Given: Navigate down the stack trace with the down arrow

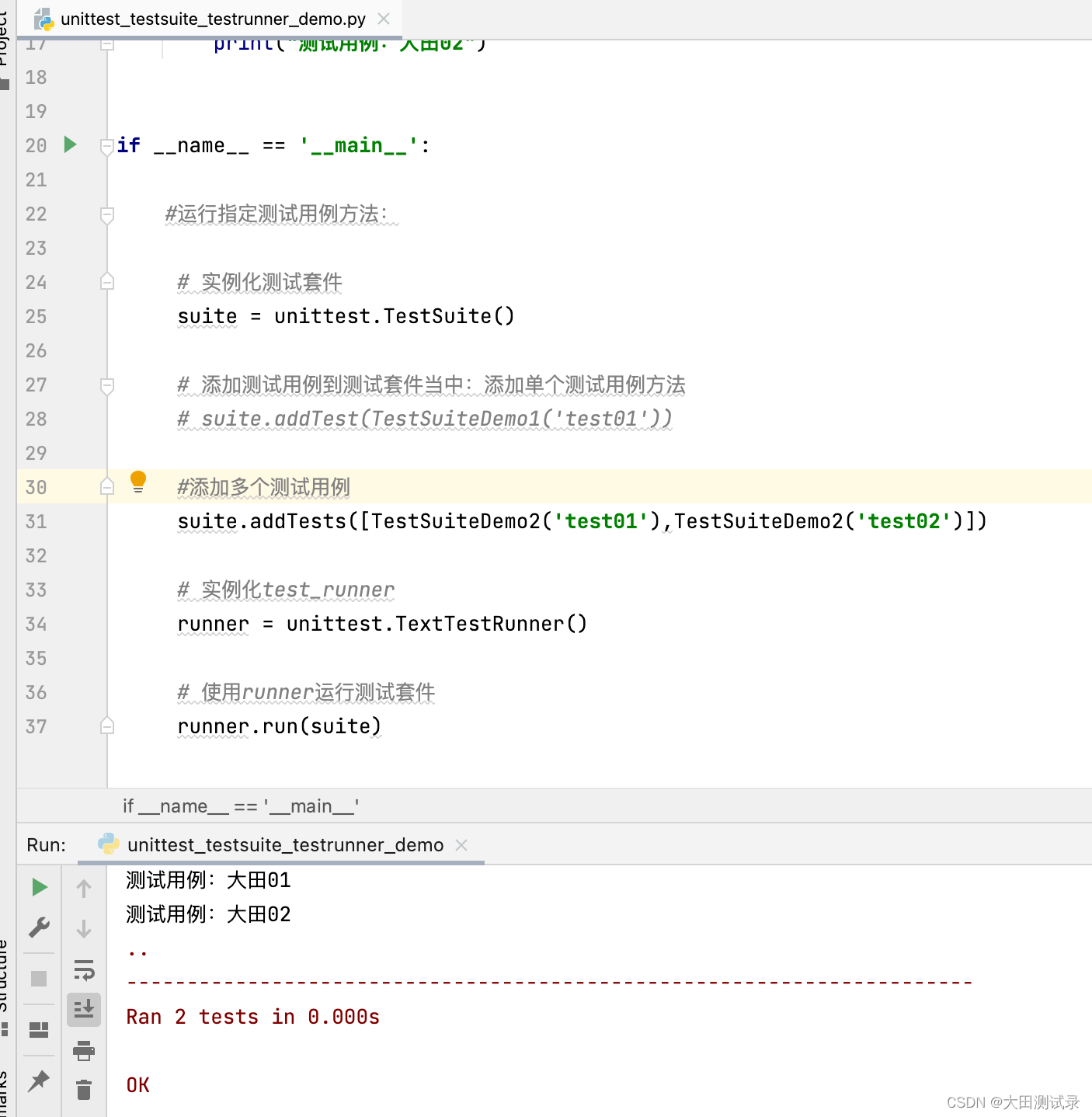Looking at the screenshot, I should coord(84,929).
